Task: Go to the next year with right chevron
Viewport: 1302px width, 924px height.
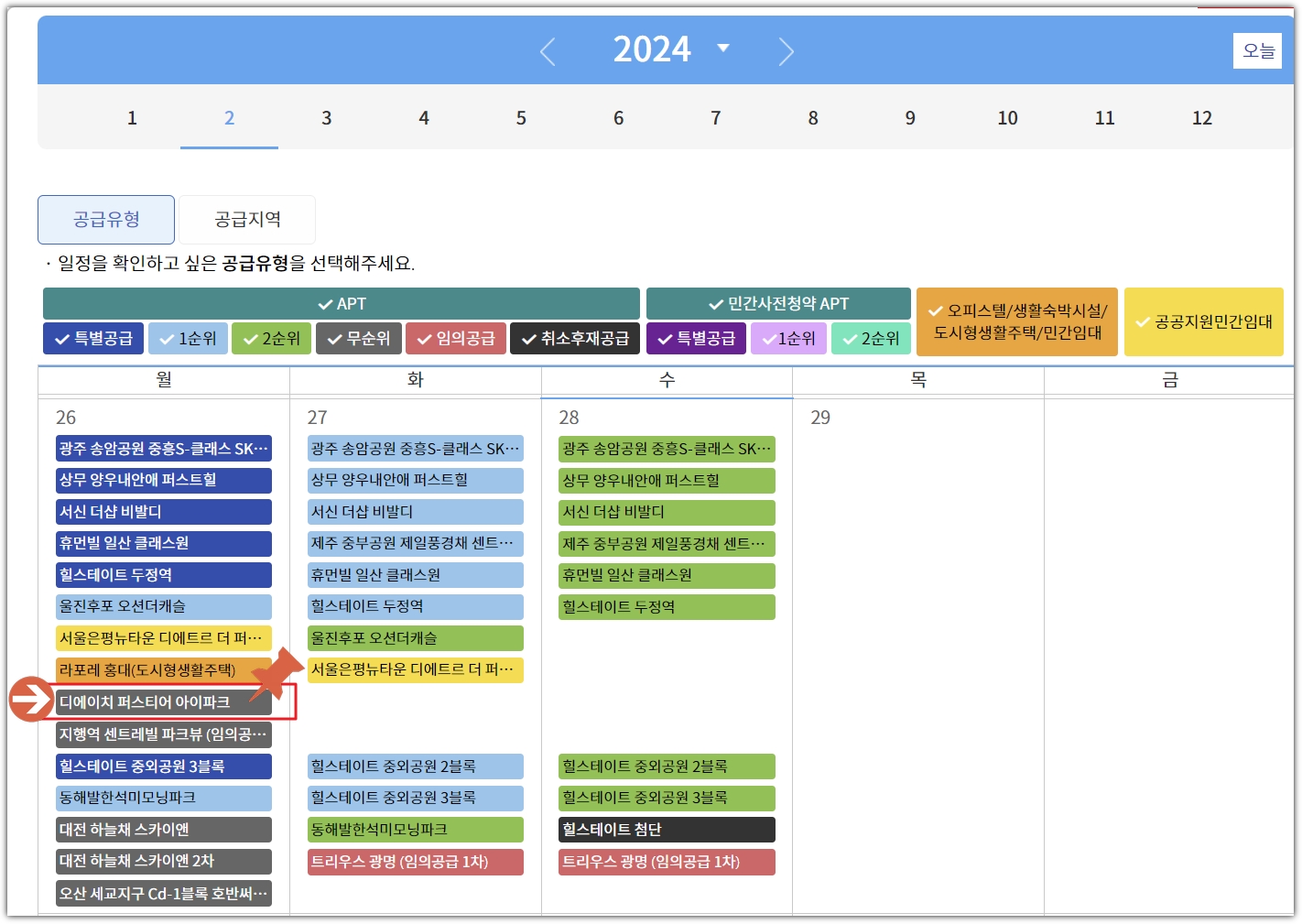Action: pyautogui.click(x=786, y=51)
